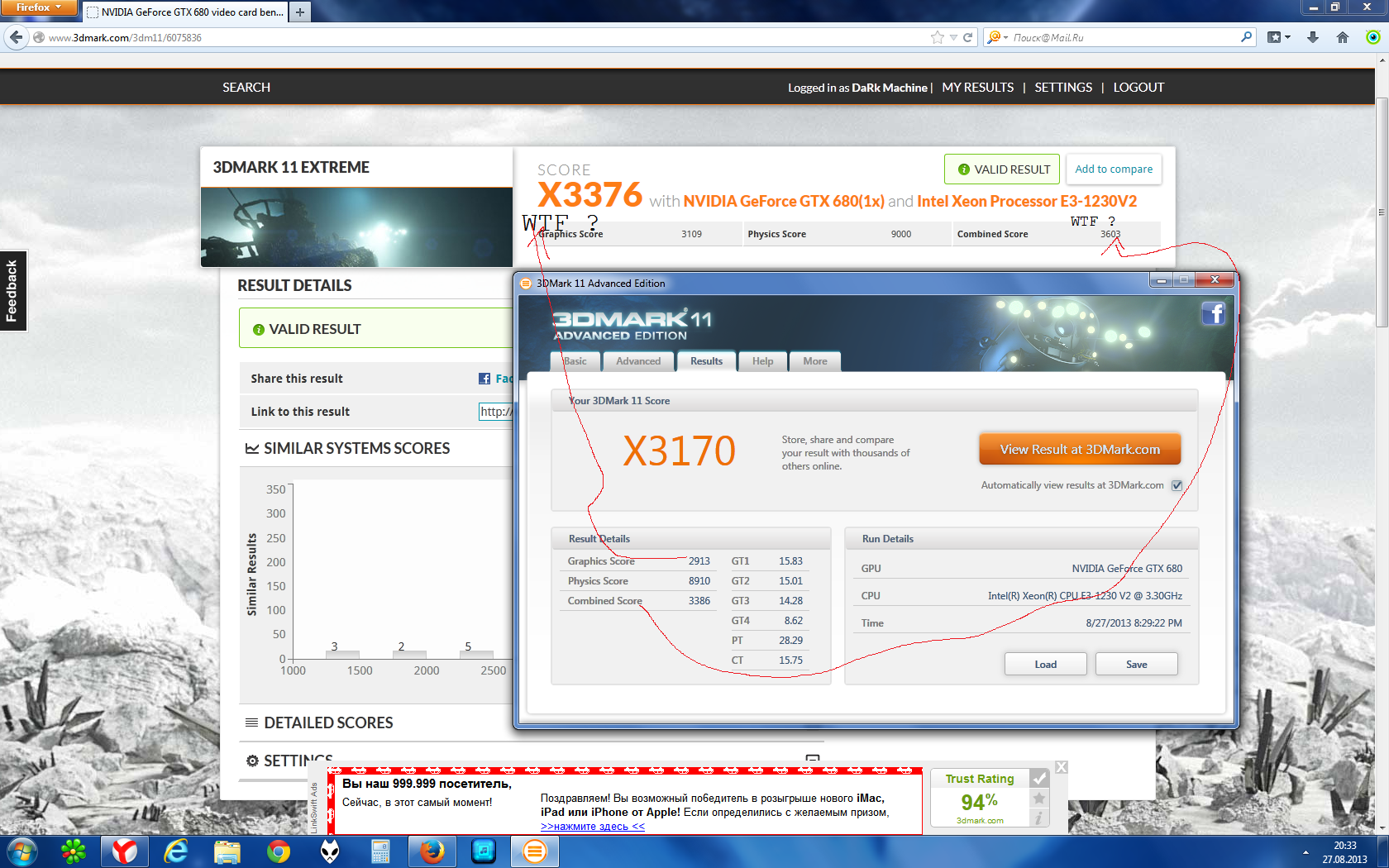Open the Windows Start menu
1389x868 pixels.
(x=22, y=851)
